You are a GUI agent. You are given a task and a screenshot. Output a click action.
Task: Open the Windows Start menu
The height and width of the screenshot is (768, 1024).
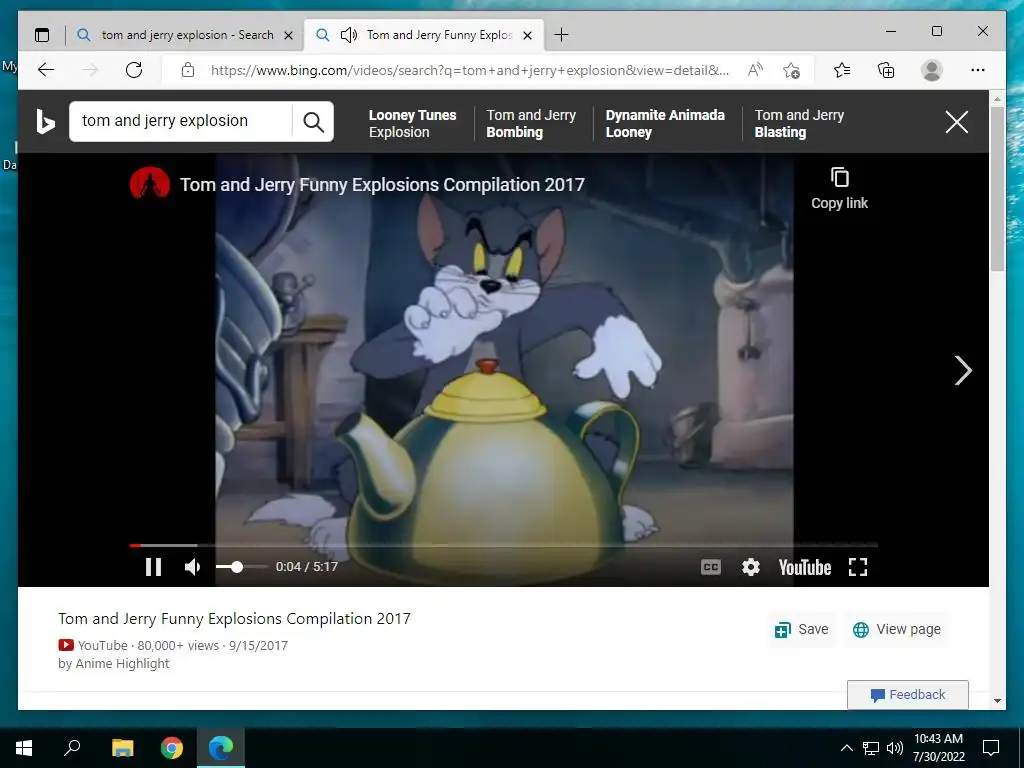24,748
